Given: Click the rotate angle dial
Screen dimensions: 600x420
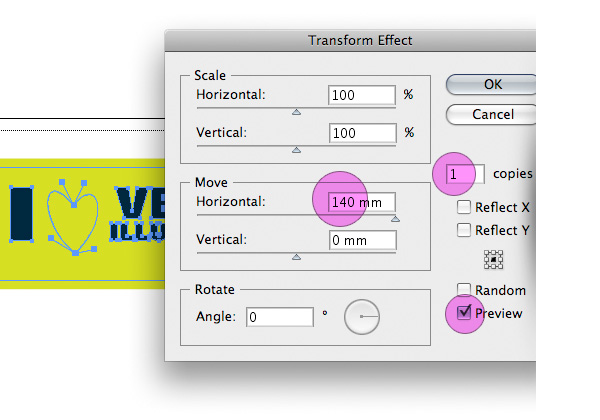Looking at the screenshot, I should 362,317.
